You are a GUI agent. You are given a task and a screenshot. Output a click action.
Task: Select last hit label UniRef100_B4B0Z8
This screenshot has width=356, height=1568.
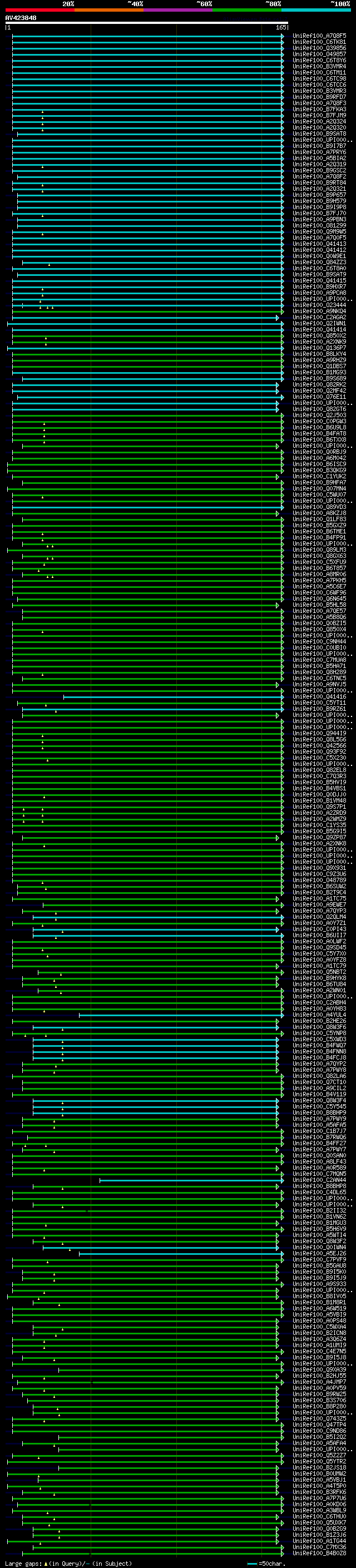click(319, 1553)
